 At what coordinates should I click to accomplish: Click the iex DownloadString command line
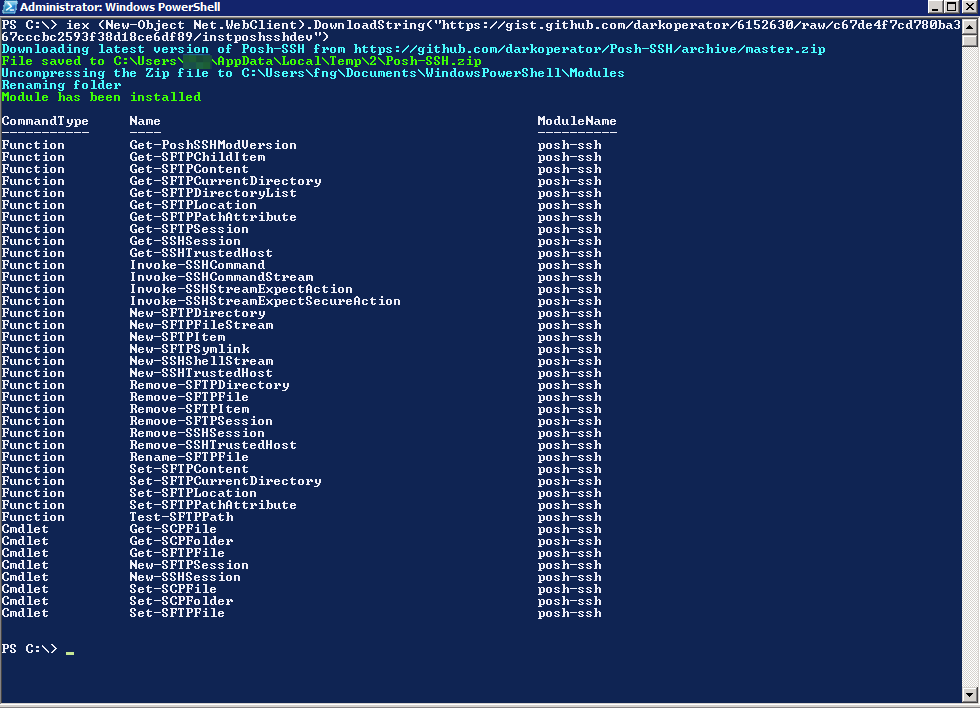[481, 31]
